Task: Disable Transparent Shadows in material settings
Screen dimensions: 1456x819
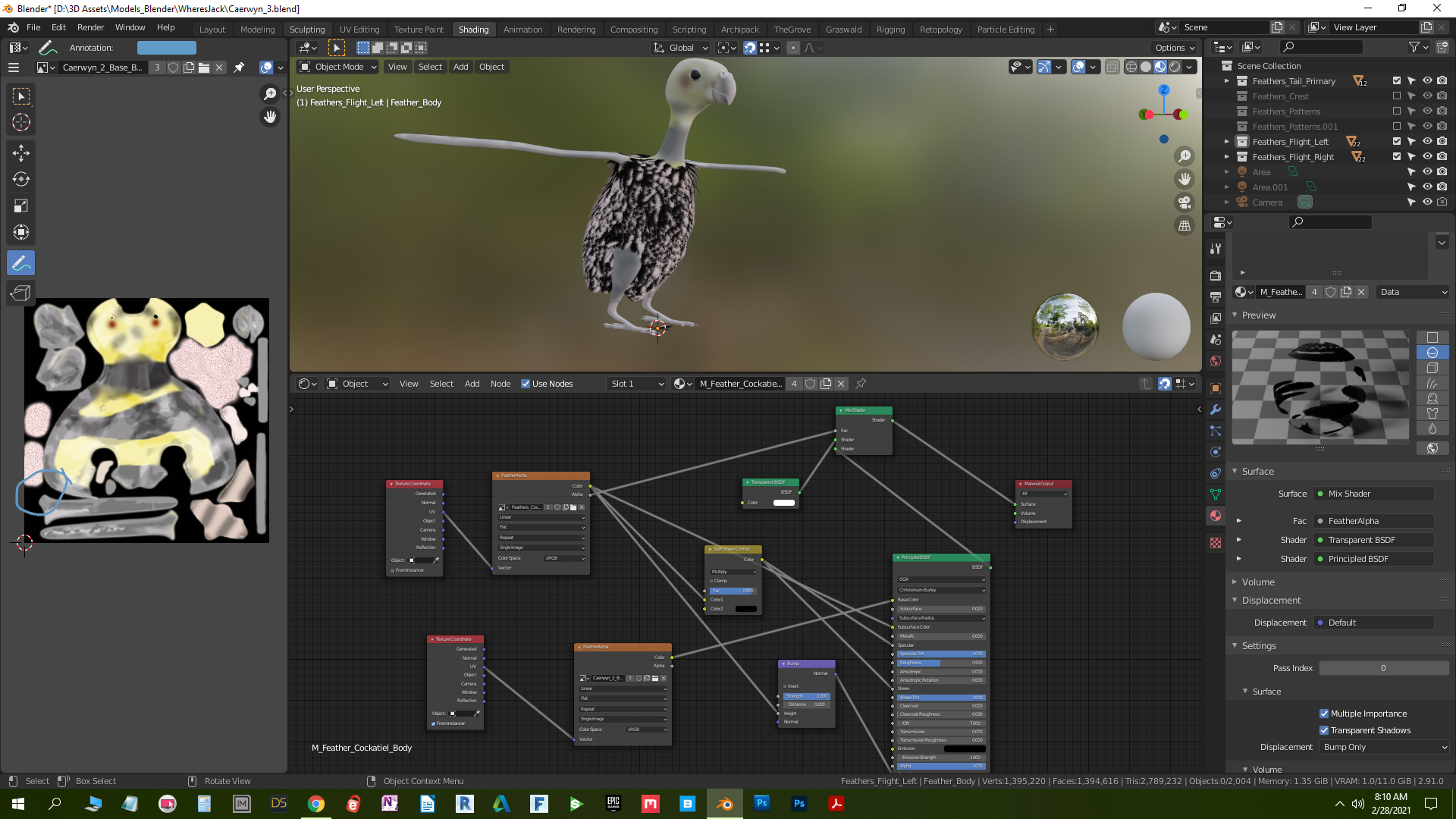Action: 1324,730
